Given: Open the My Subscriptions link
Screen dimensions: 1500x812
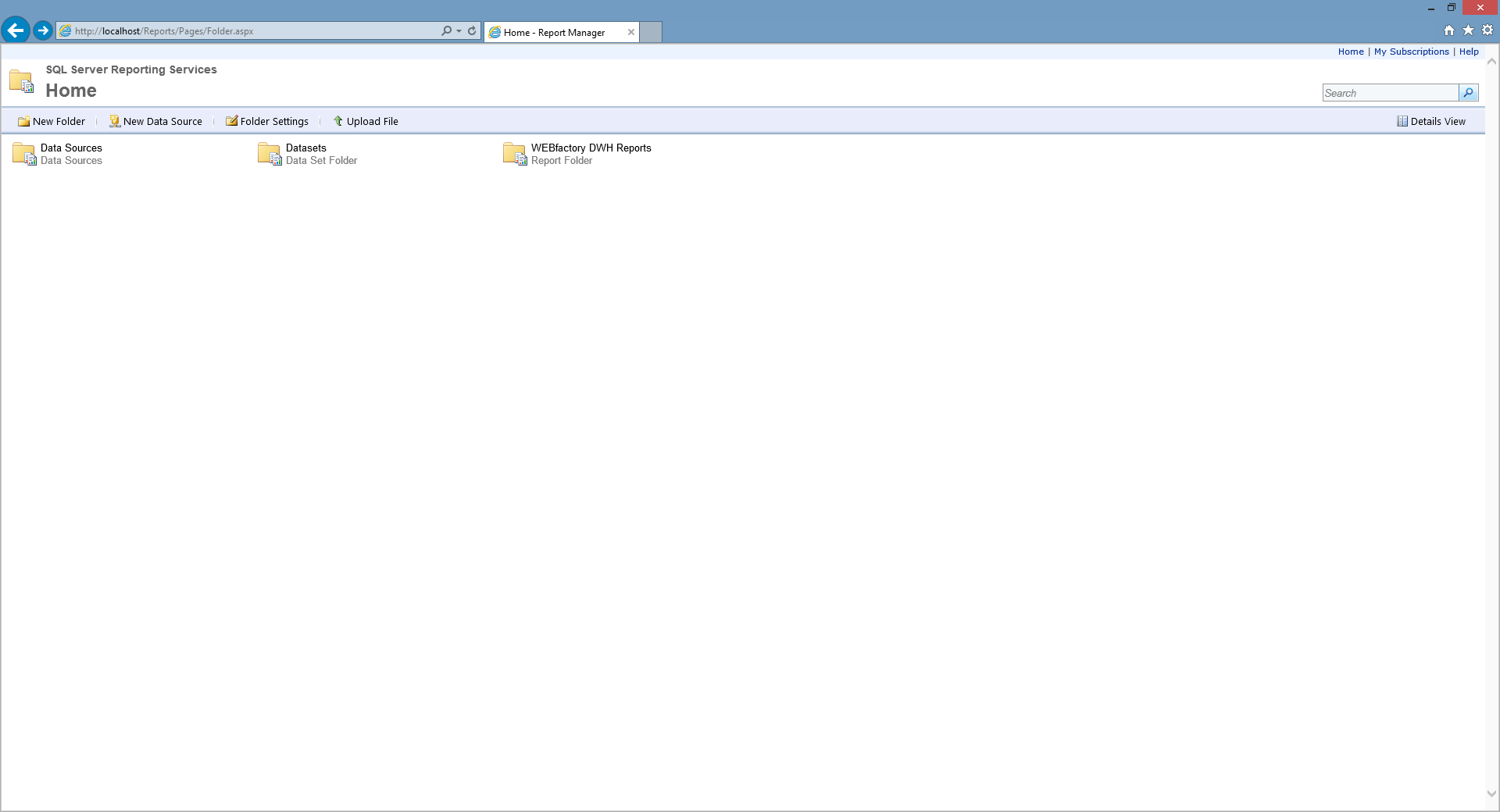Looking at the screenshot, I should [1411, 52].
